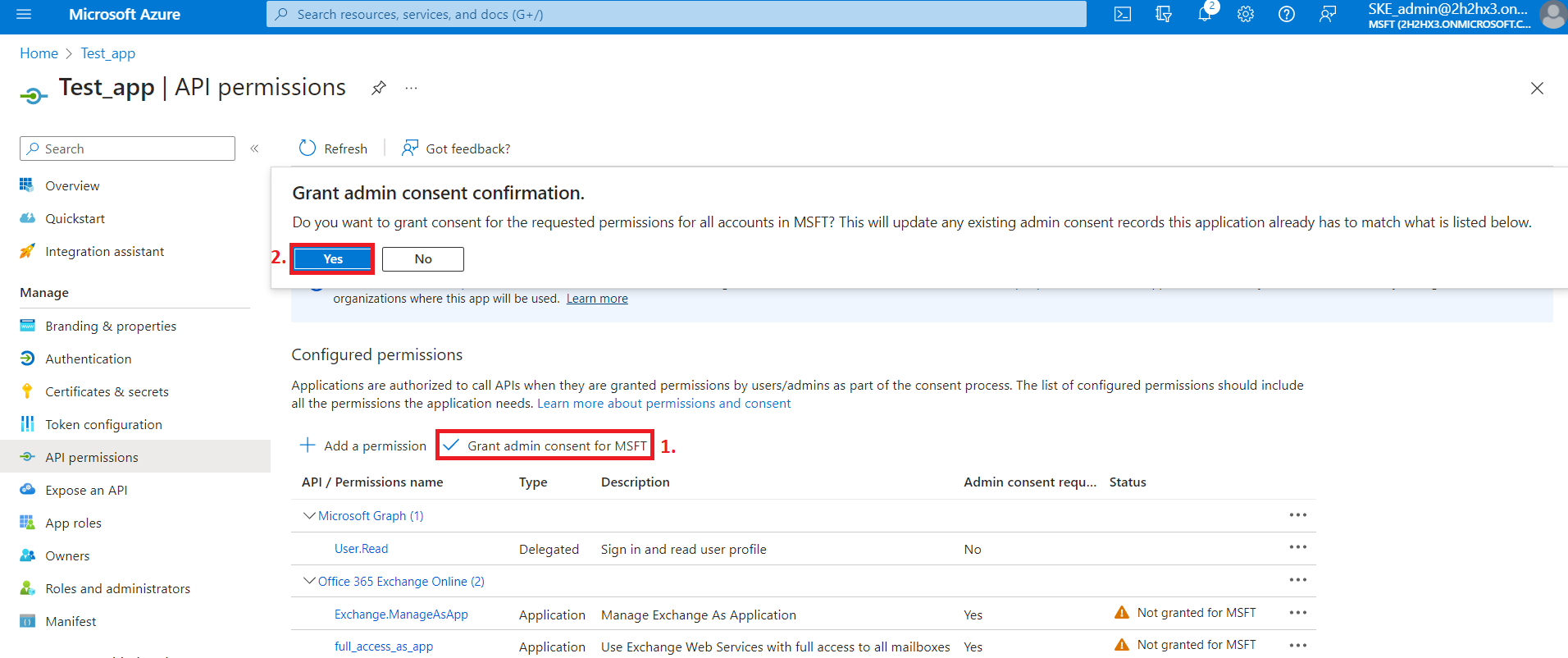Pin the Test_app blade with pin icon

(x=378, y=88)
